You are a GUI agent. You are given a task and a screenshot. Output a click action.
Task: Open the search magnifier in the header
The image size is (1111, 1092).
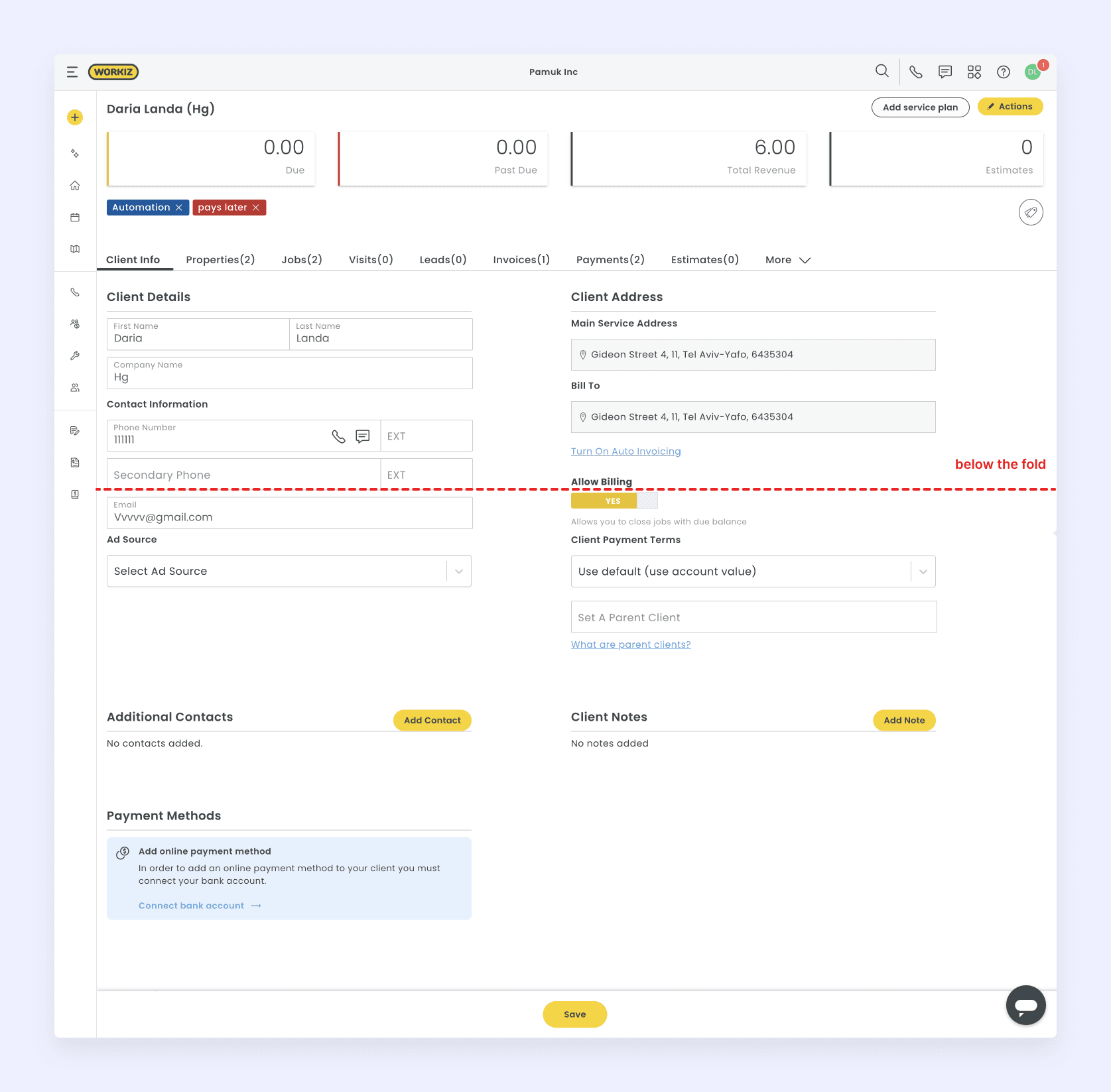[882, 71]
